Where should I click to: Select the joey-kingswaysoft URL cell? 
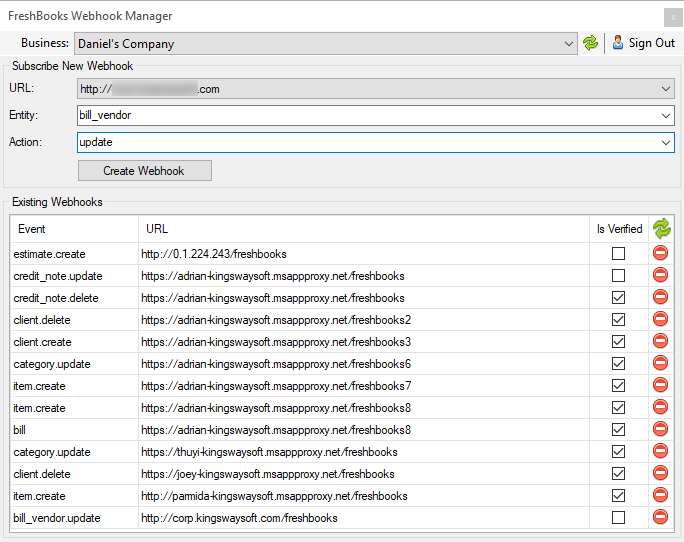coord(364,474)
